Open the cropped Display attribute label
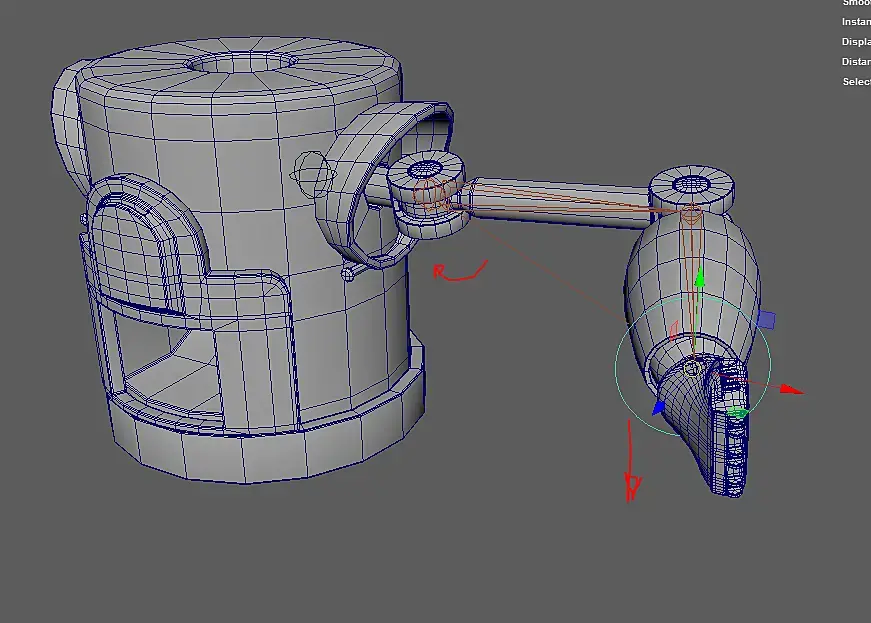 click(x=856, y=42)
